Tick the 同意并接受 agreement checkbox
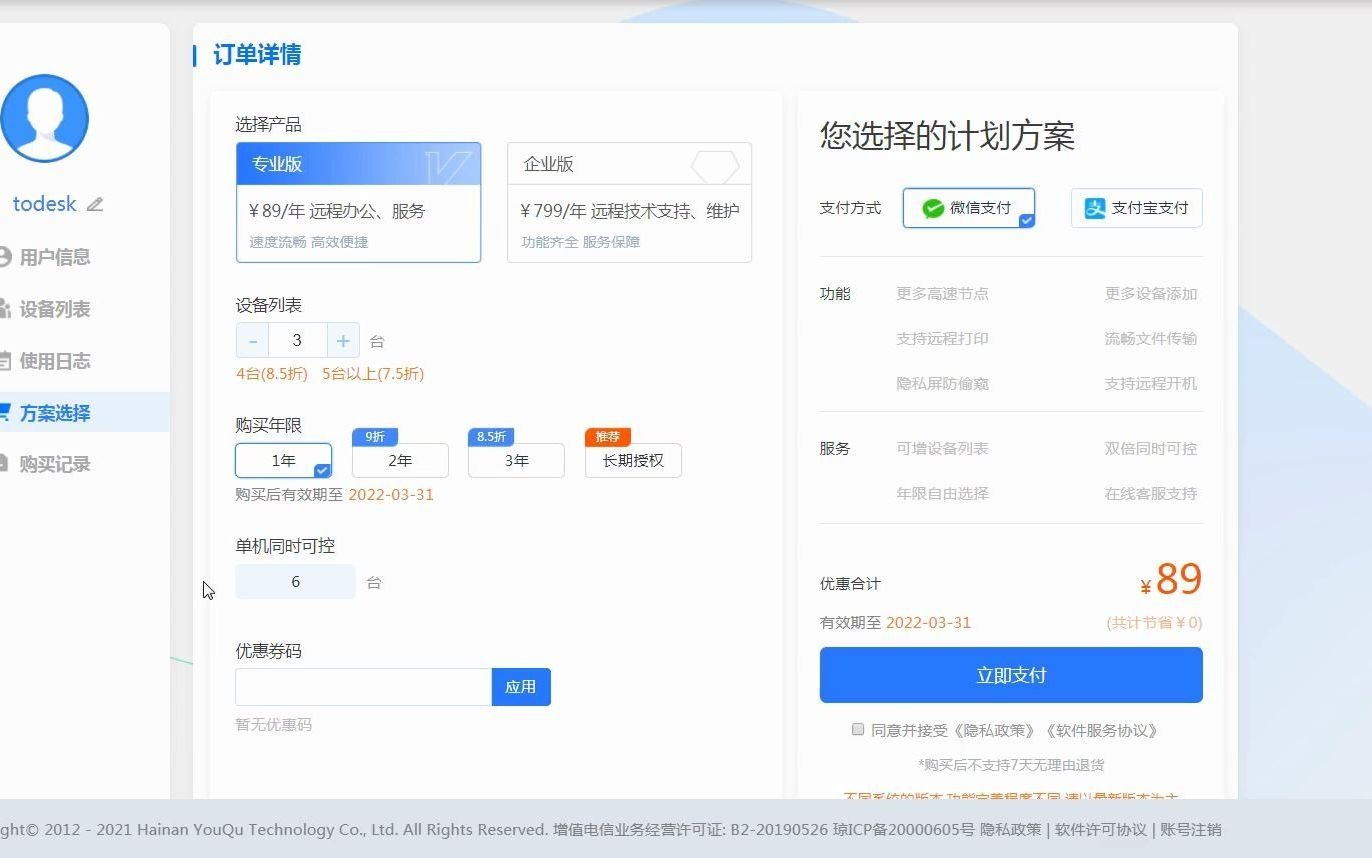The width and height of the screenshot is (1372, 858). 858,730
